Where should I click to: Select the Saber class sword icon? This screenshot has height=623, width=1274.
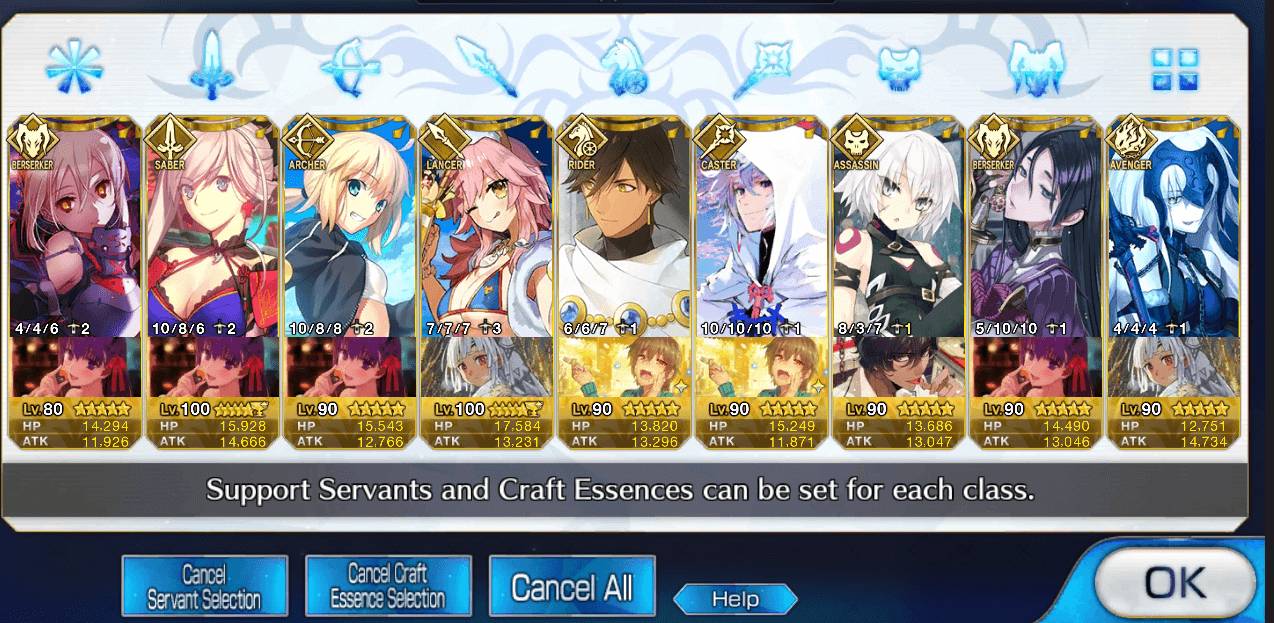tap(211, 66)
